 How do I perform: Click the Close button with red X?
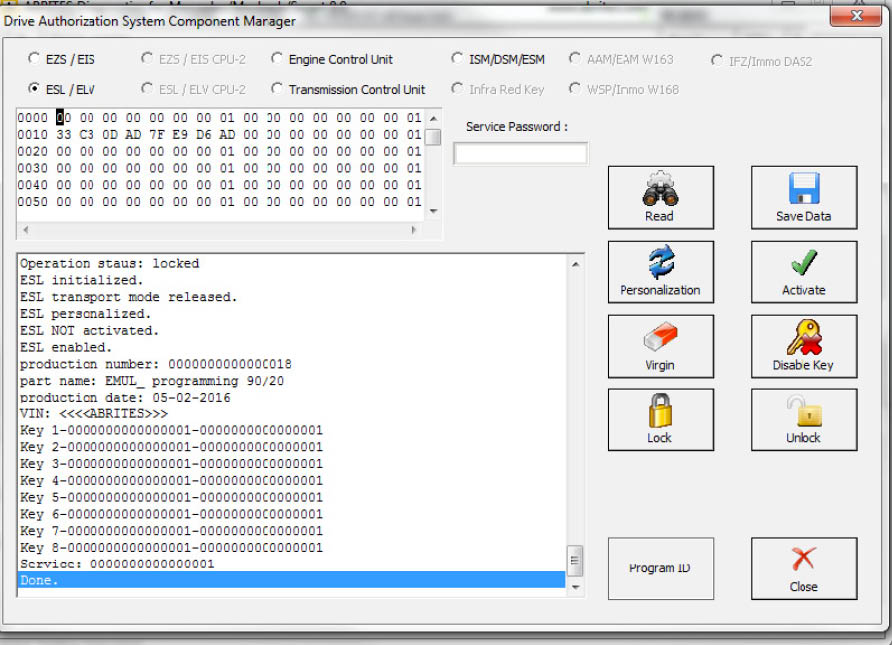point(803,569)
